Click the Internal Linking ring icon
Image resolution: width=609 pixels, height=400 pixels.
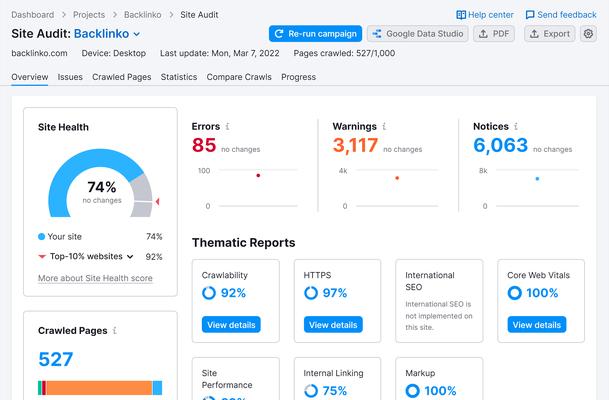pos(311,391)
